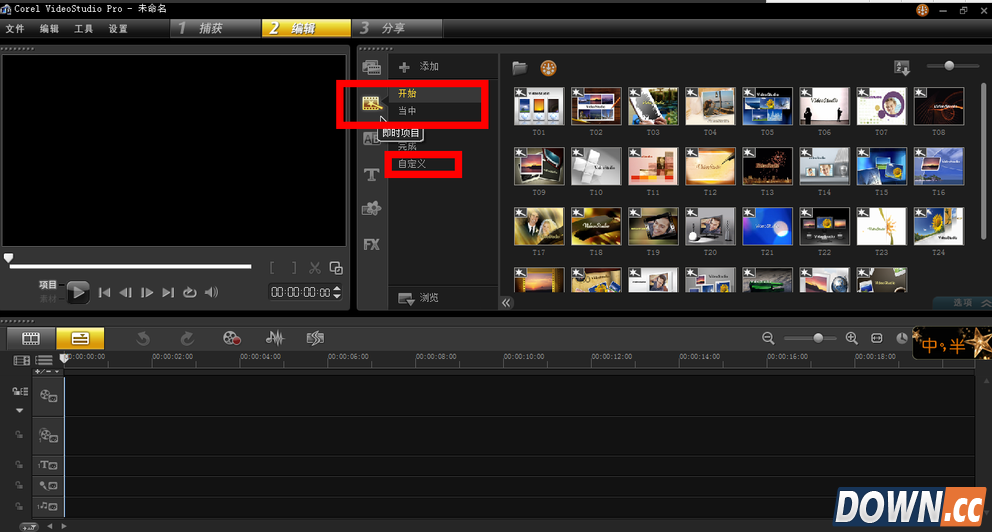Image resolution: width=992 pixels, height=532 pixels.
Task: Open the Title (T) library panel
Action: (372, 175)
